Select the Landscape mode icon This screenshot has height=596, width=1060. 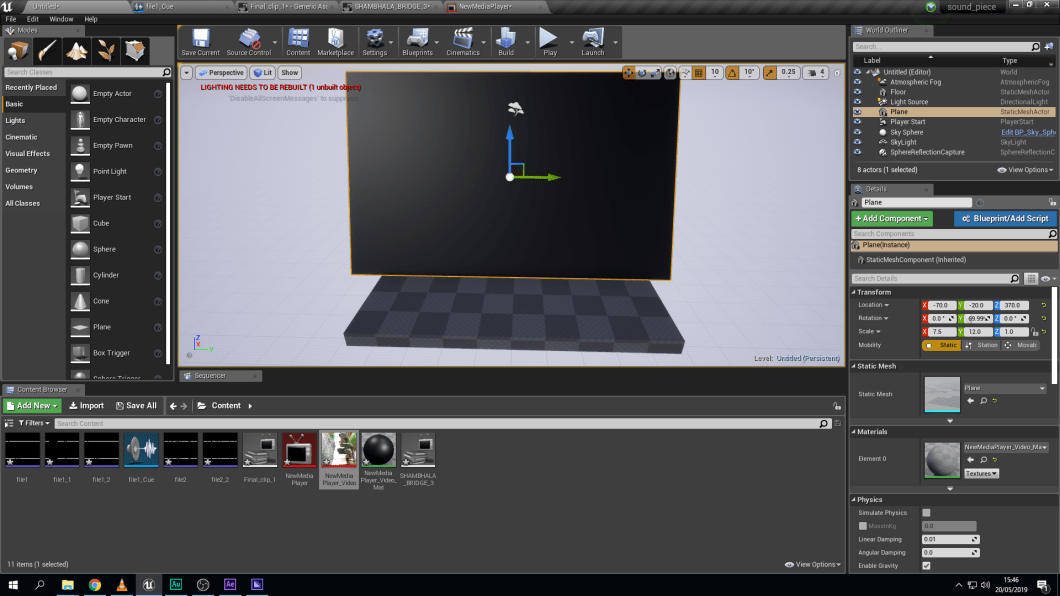[x=76, y=51]
